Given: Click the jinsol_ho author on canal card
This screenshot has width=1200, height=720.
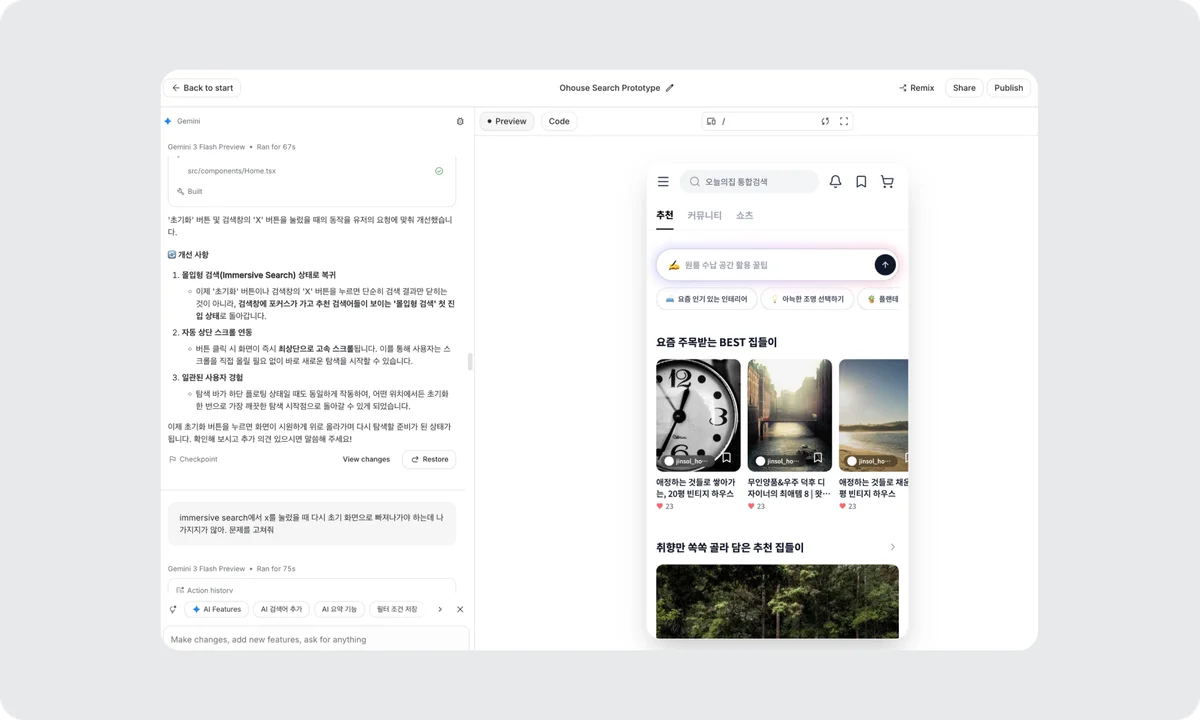Looking at the screenshot, I should coord(775,461).
